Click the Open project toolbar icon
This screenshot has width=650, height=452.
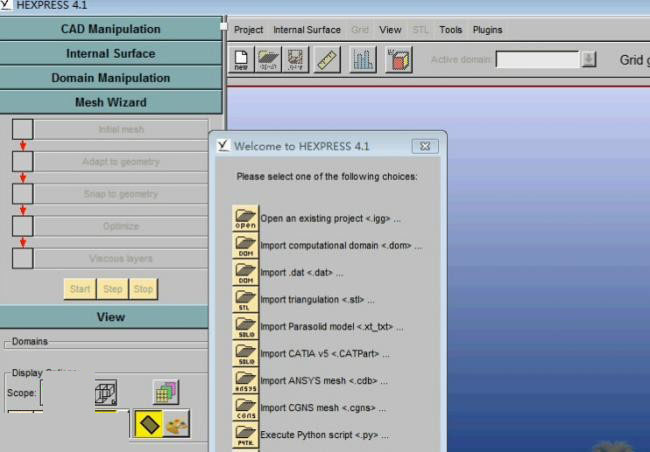point(268,59)
